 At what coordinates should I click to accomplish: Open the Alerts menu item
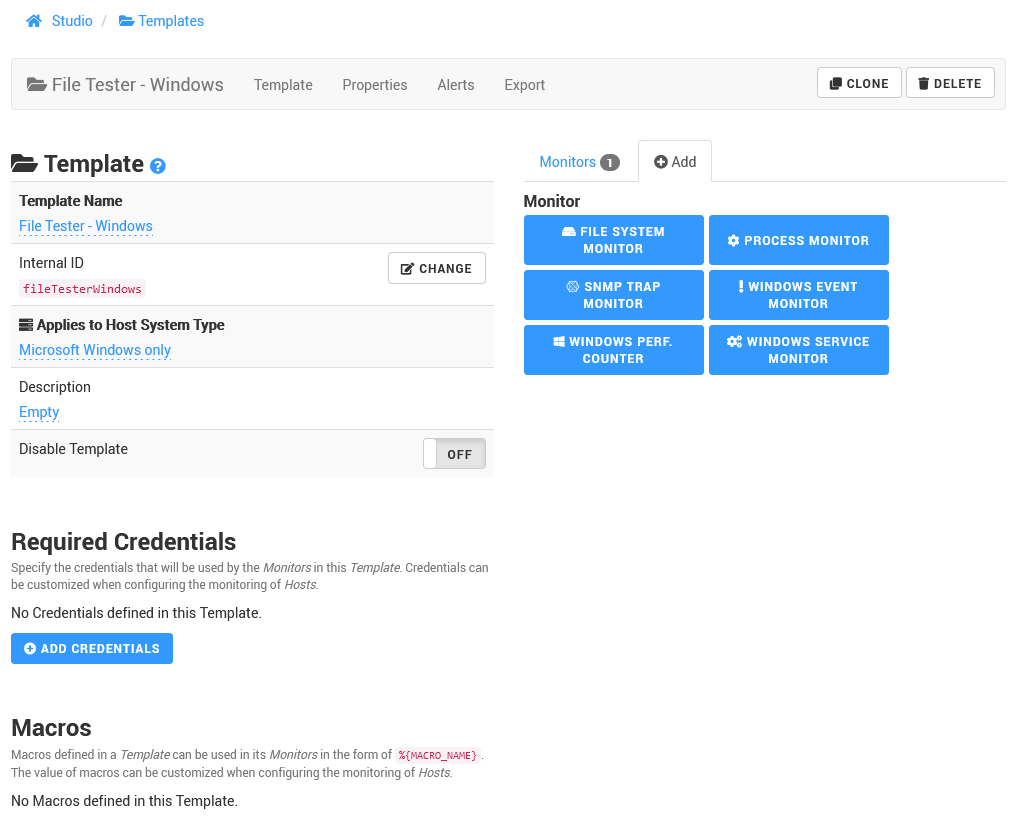coord(455,85)
